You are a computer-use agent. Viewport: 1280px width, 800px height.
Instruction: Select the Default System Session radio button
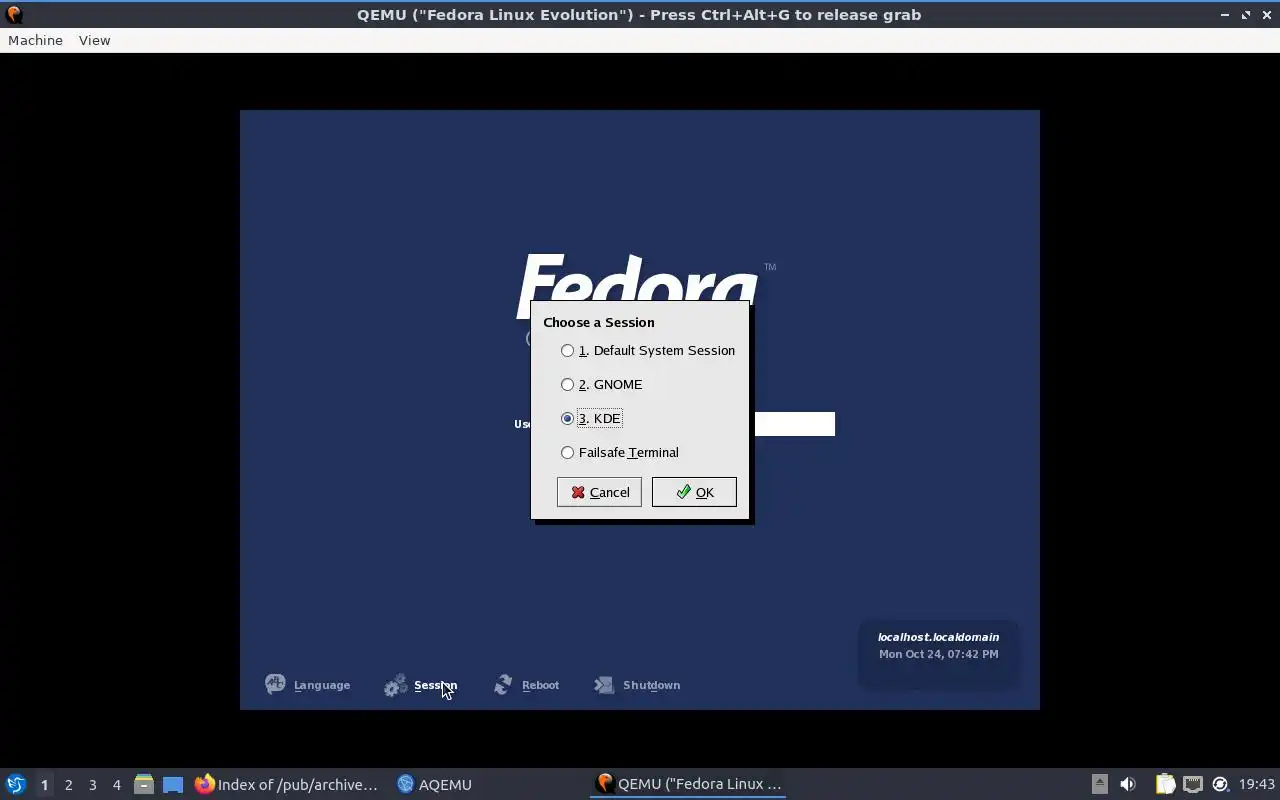pyautogui.click(x=567, y=350)
